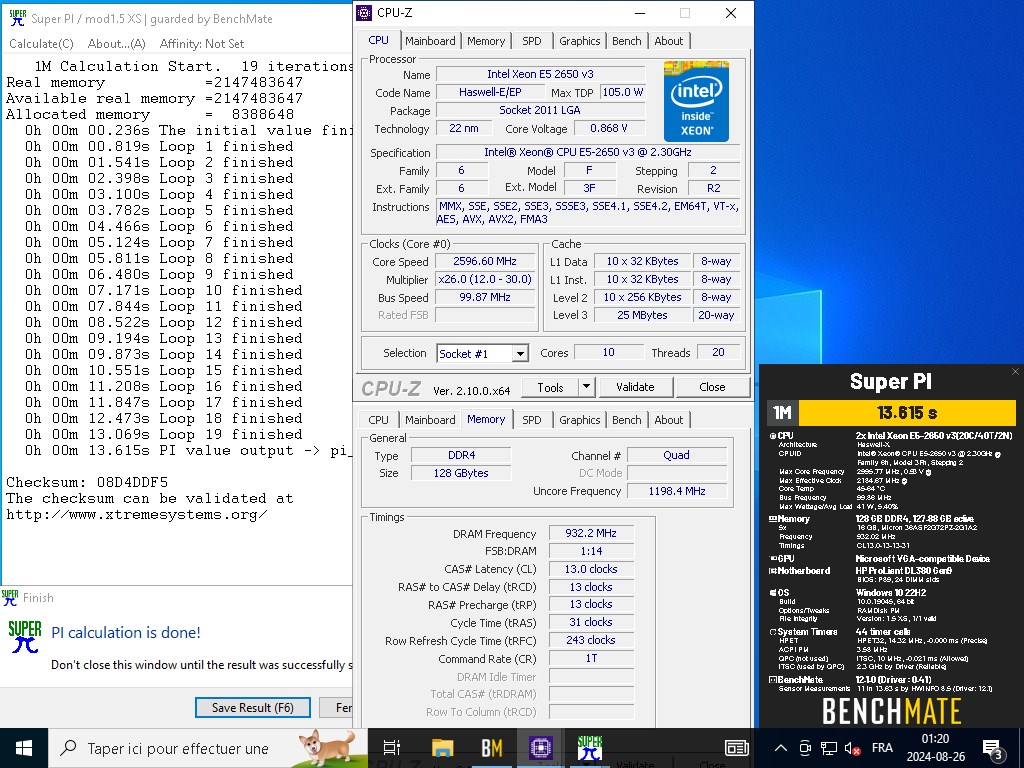Show hidden tray icons chevron
The image size is (1024, 768).
[781, 748]
